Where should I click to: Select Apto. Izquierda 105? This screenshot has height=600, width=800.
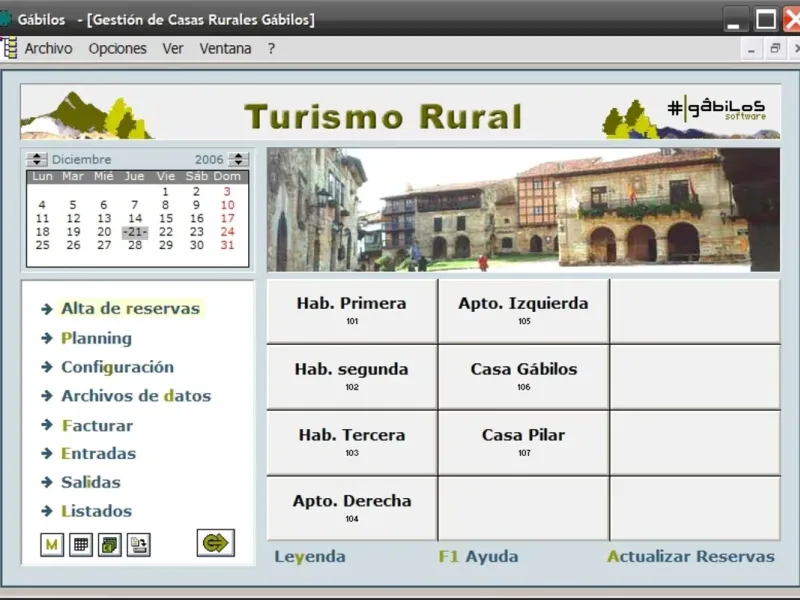pyautogui.click(x=523, y=311)
